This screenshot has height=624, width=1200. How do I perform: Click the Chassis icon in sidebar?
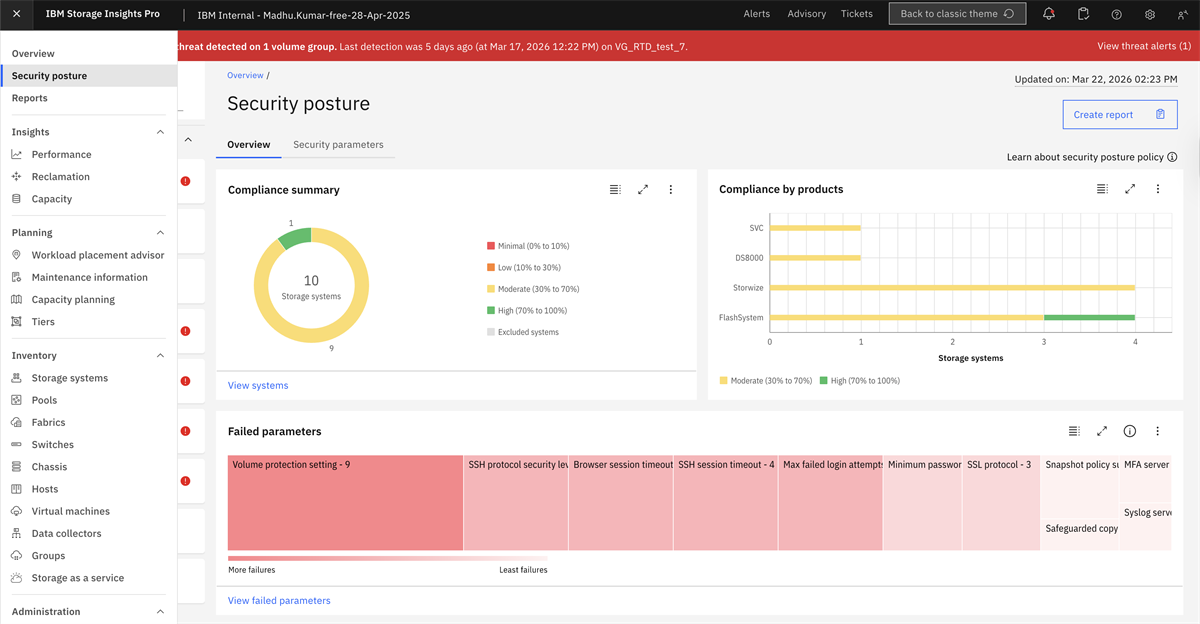[x=16, y=467]
